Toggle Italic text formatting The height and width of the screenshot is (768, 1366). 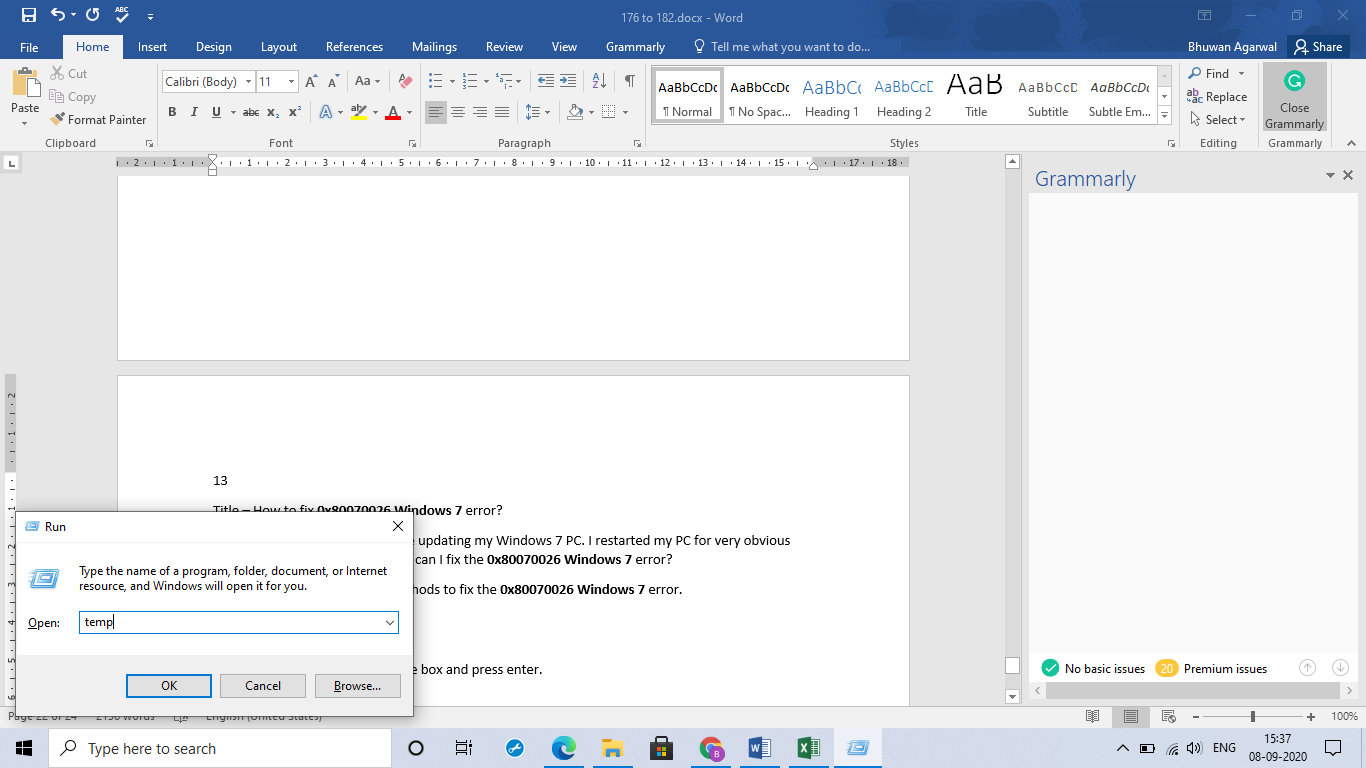(x=192, y=112)
